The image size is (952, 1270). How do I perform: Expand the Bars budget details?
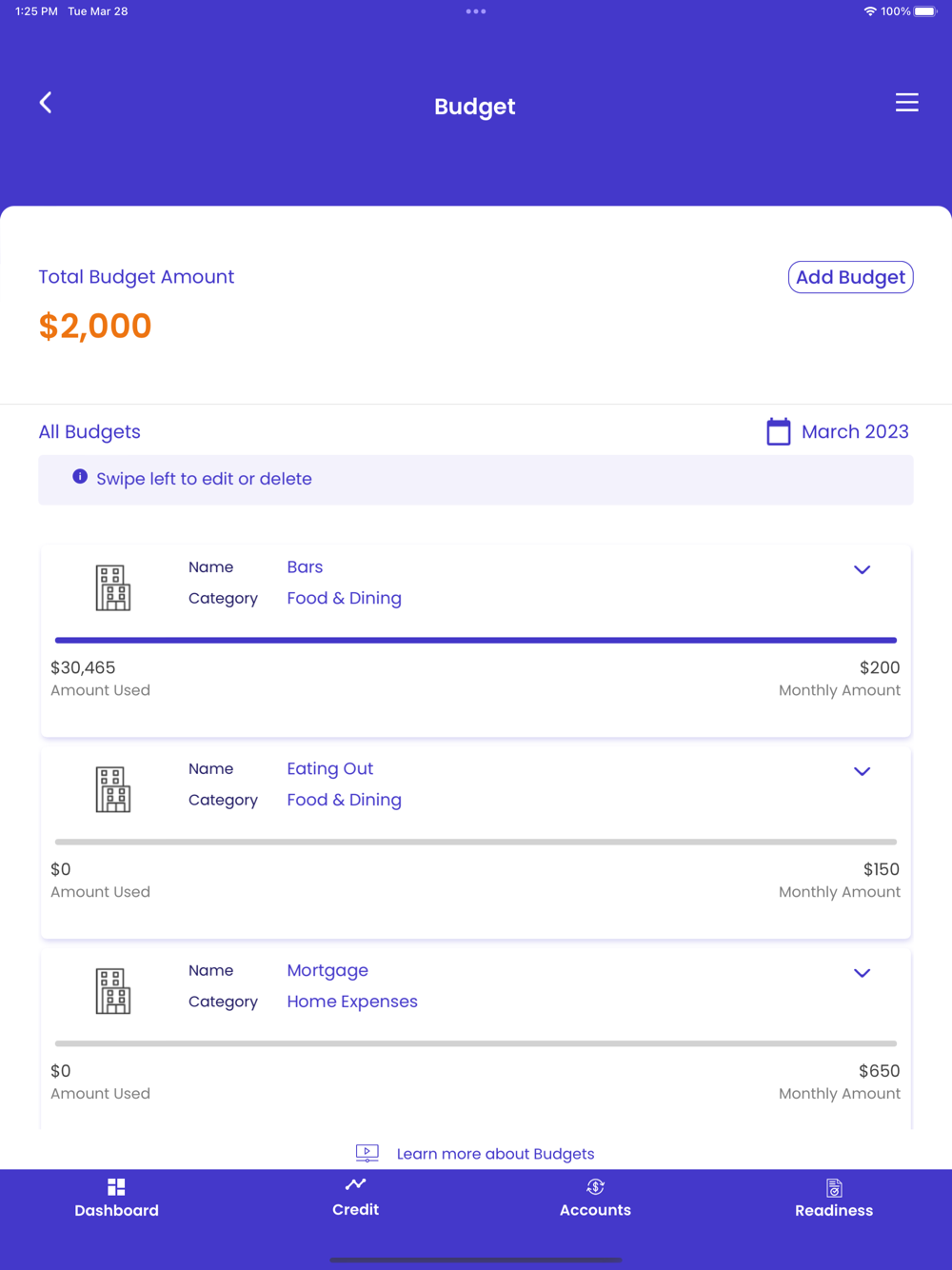point(862,570)
